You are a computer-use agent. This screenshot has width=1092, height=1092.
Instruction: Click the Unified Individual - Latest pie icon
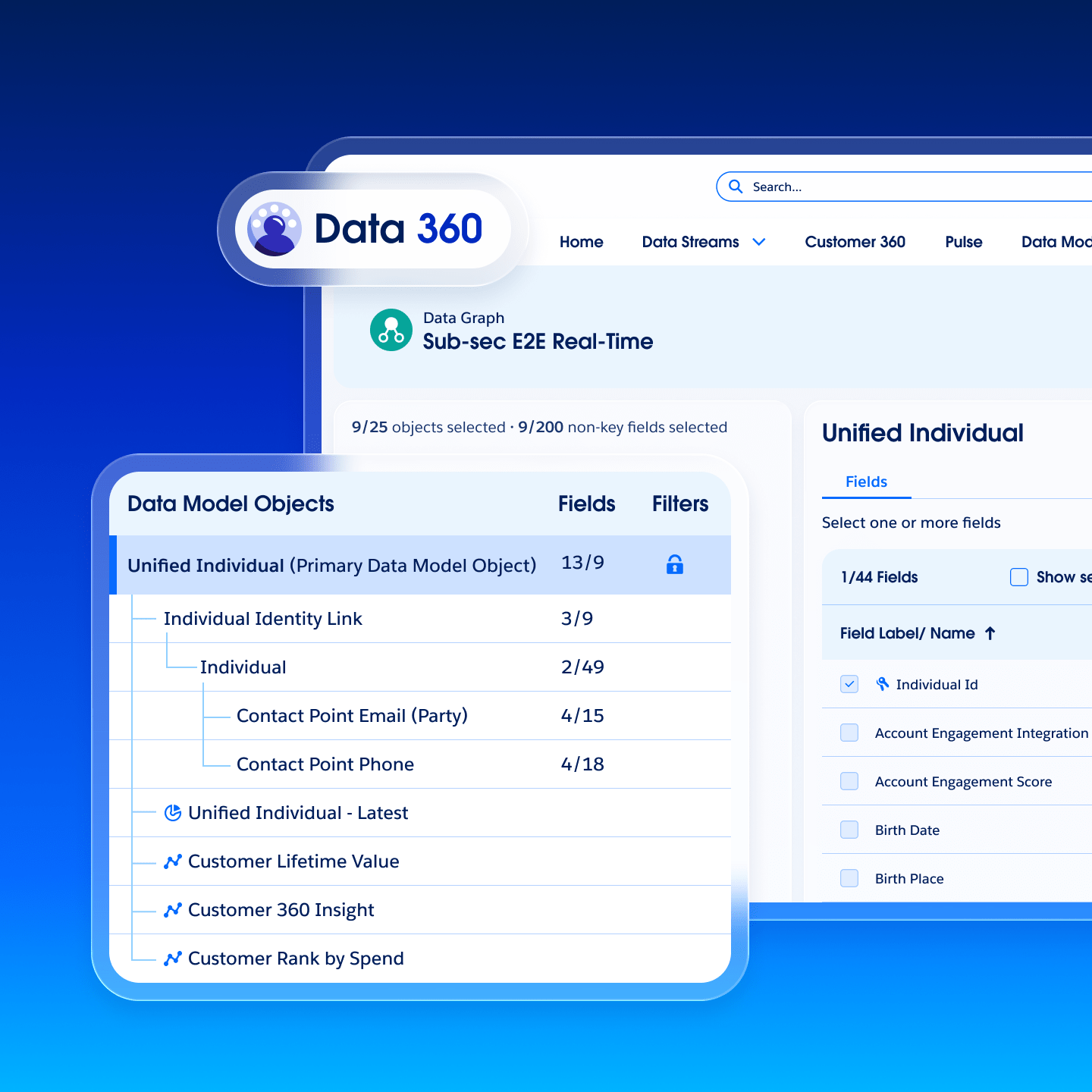point(173,813)
